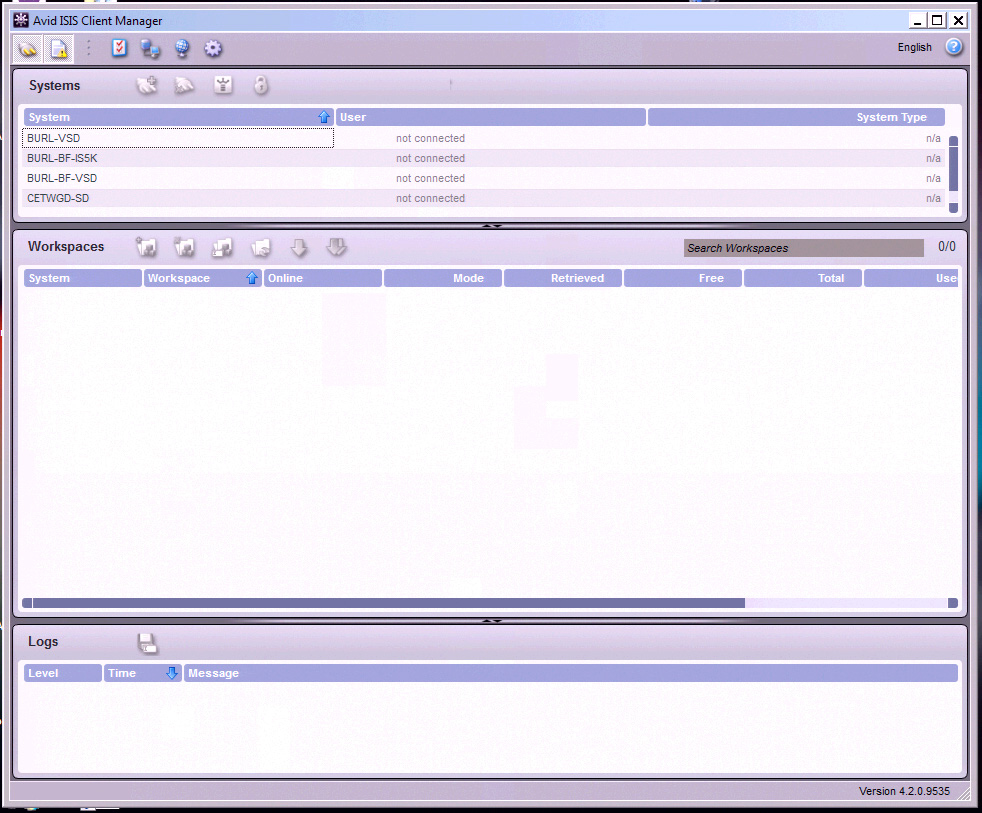This screenshot has height=813, width=982.
Task: Click the User column header in Systems
Action: tap(490, 117)
